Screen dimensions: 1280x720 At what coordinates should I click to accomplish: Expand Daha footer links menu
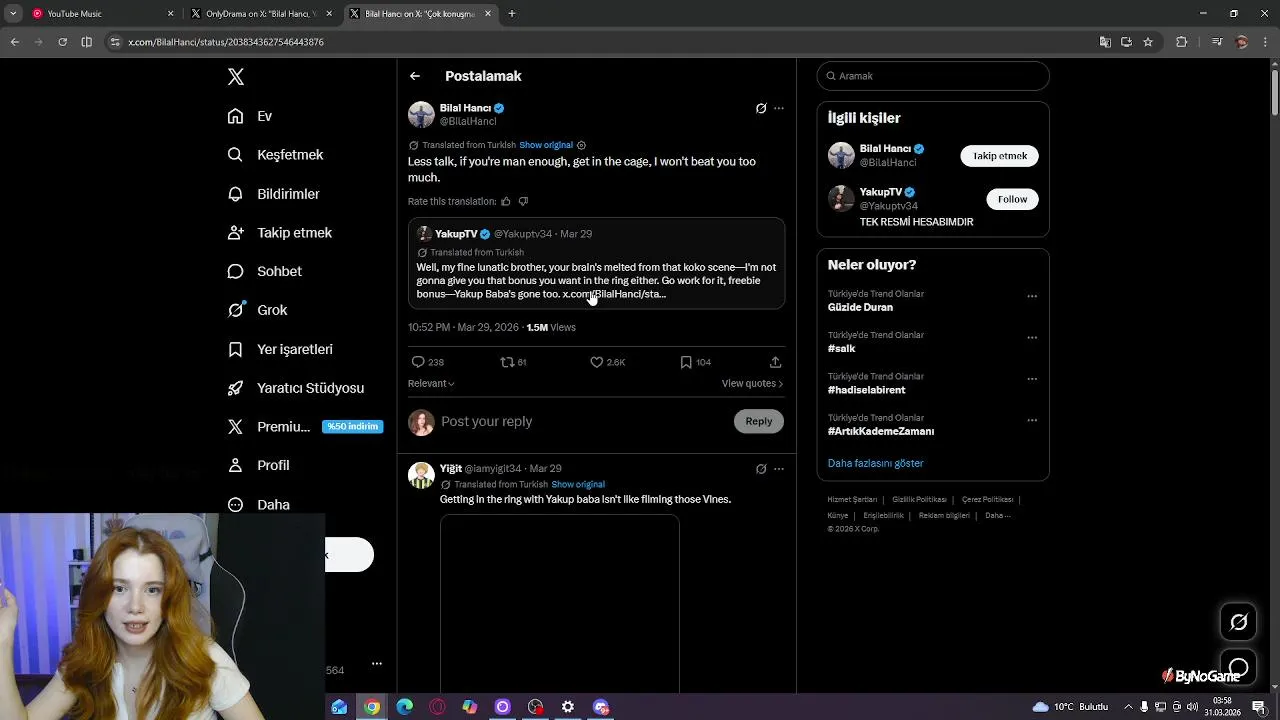[998, 515]
